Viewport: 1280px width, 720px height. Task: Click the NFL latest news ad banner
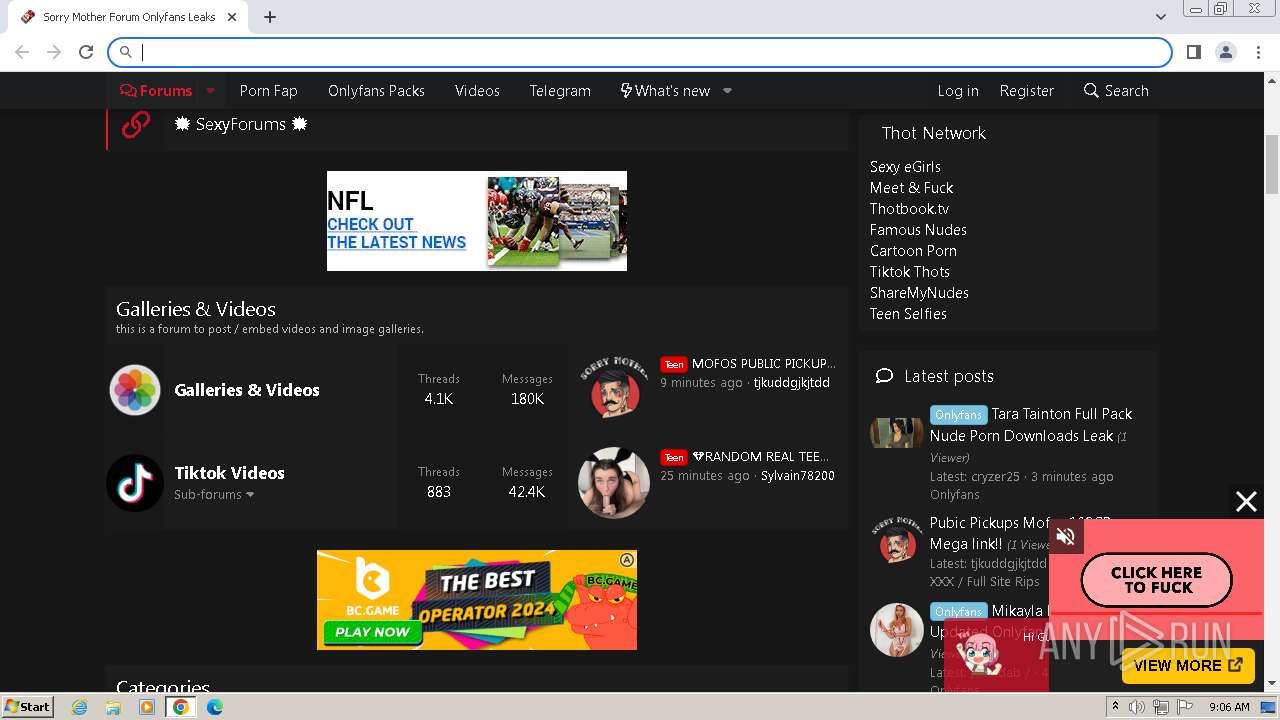[x=477, y=221]
